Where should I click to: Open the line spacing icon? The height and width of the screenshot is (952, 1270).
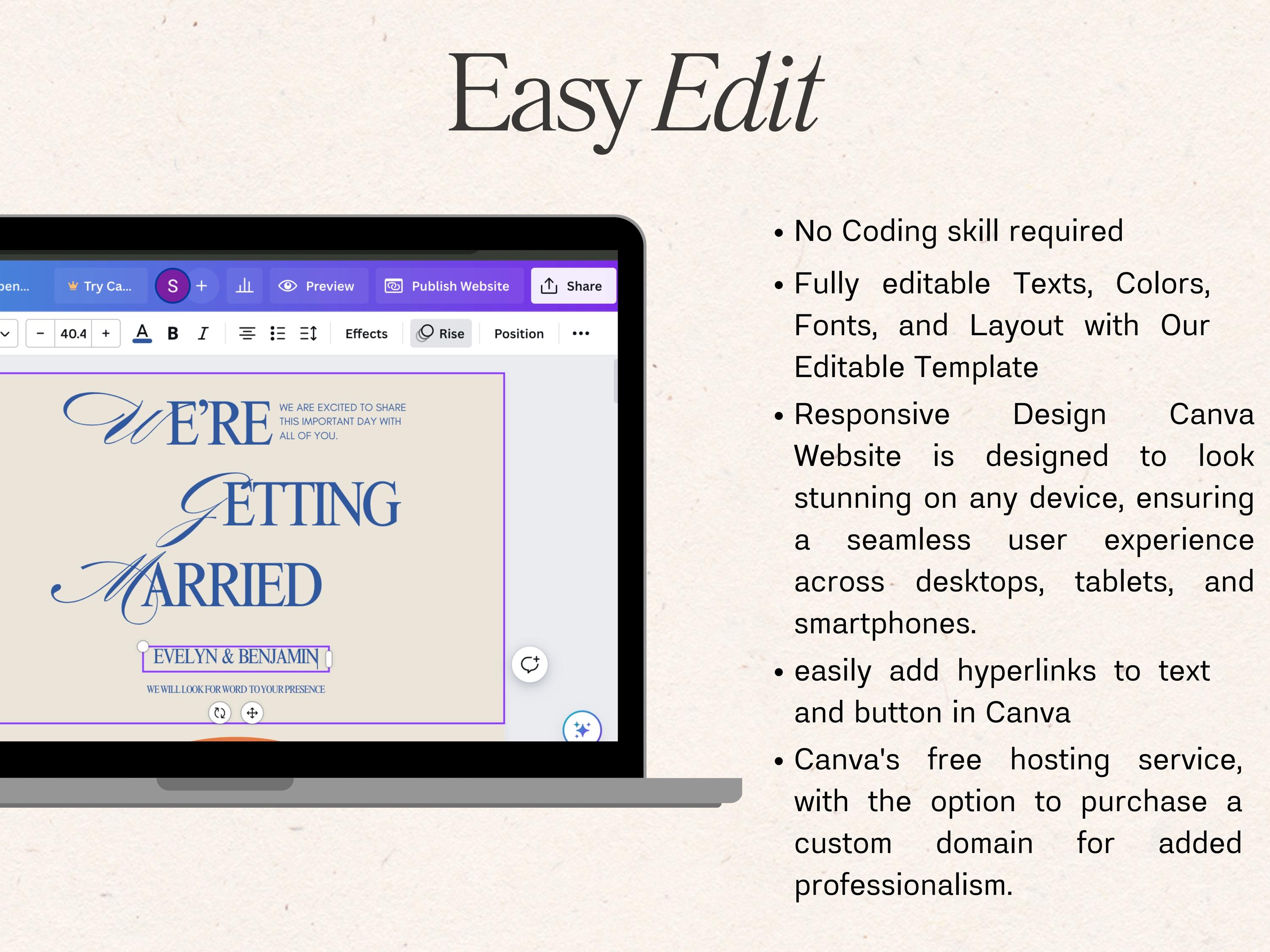tap(308, 333)
